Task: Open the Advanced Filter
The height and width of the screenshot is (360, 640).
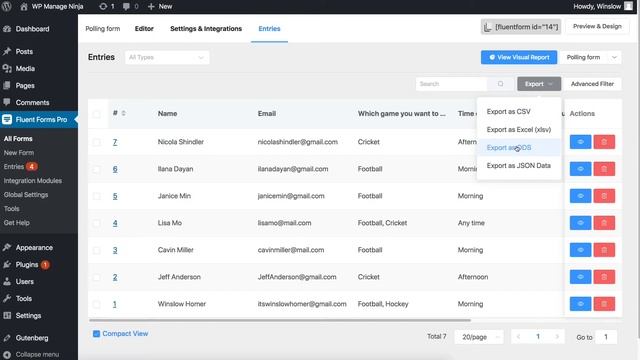Action: click(592, 84)
